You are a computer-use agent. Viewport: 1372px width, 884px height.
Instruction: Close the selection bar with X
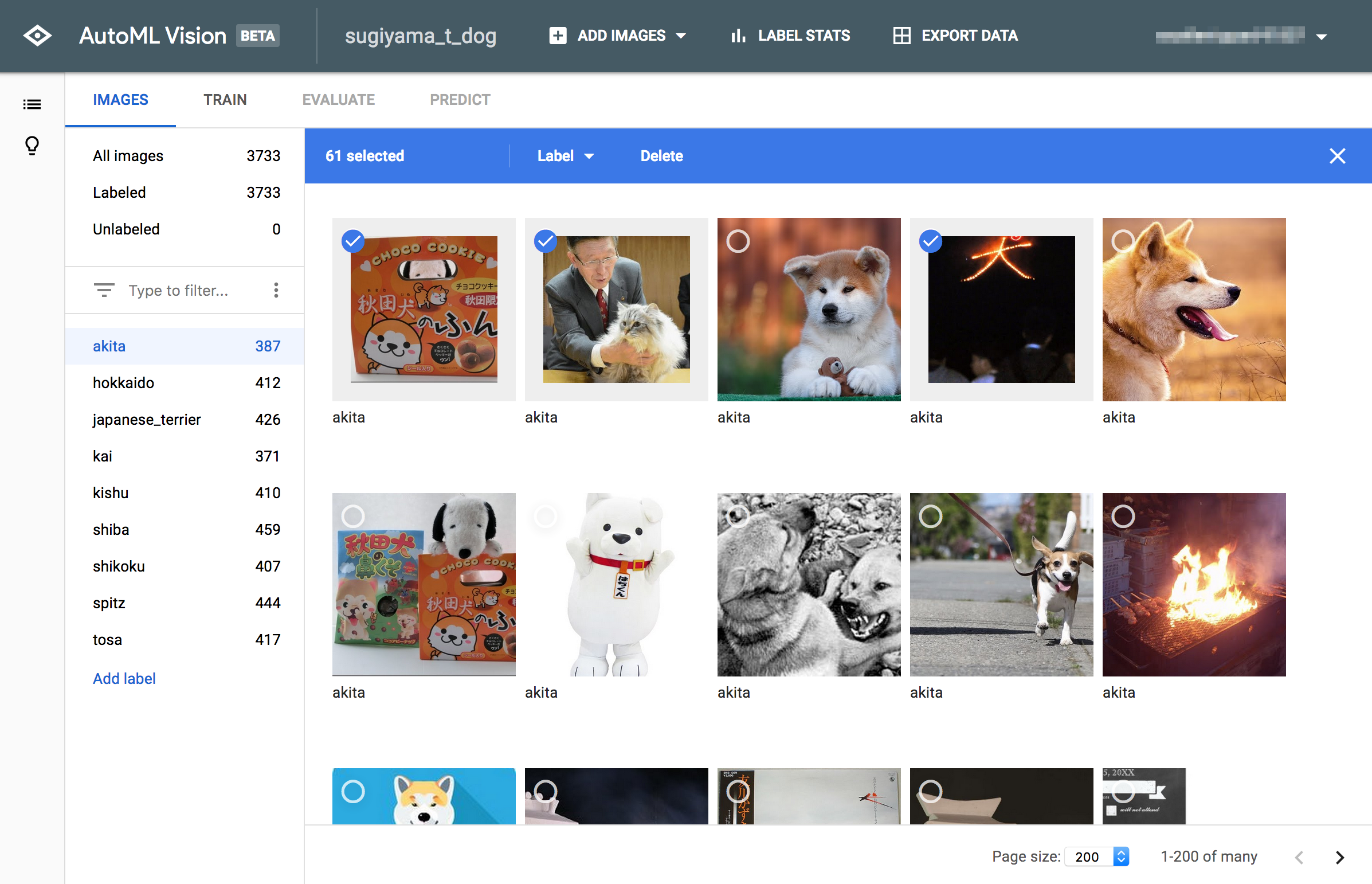[x=1337, y=155]
